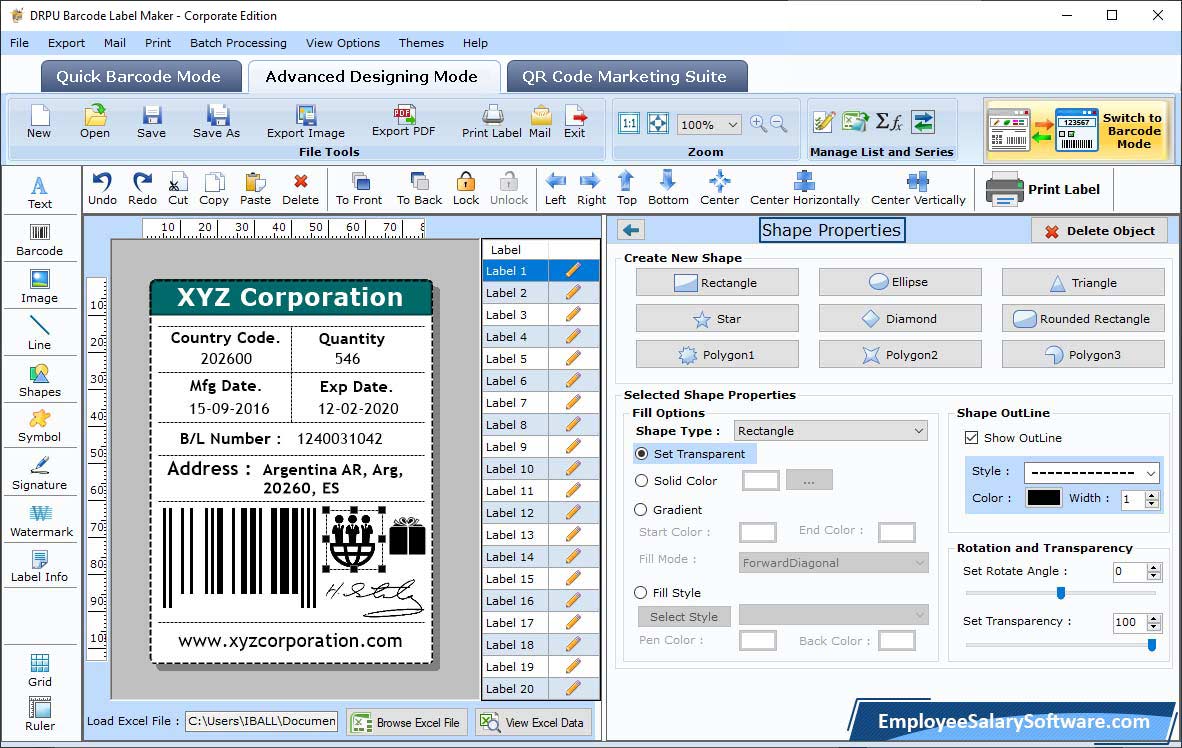Select the Fill Style radio option
Screen dimensions: 1182x748
point(641,593)
